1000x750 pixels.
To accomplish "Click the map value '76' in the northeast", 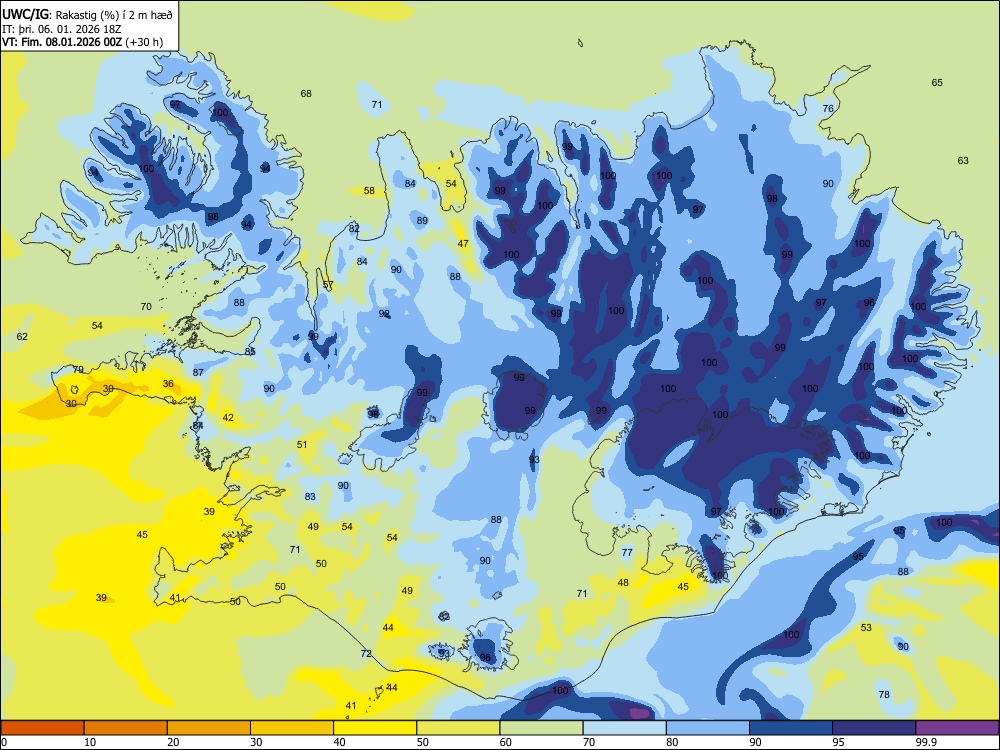I will tap(828, 108).
